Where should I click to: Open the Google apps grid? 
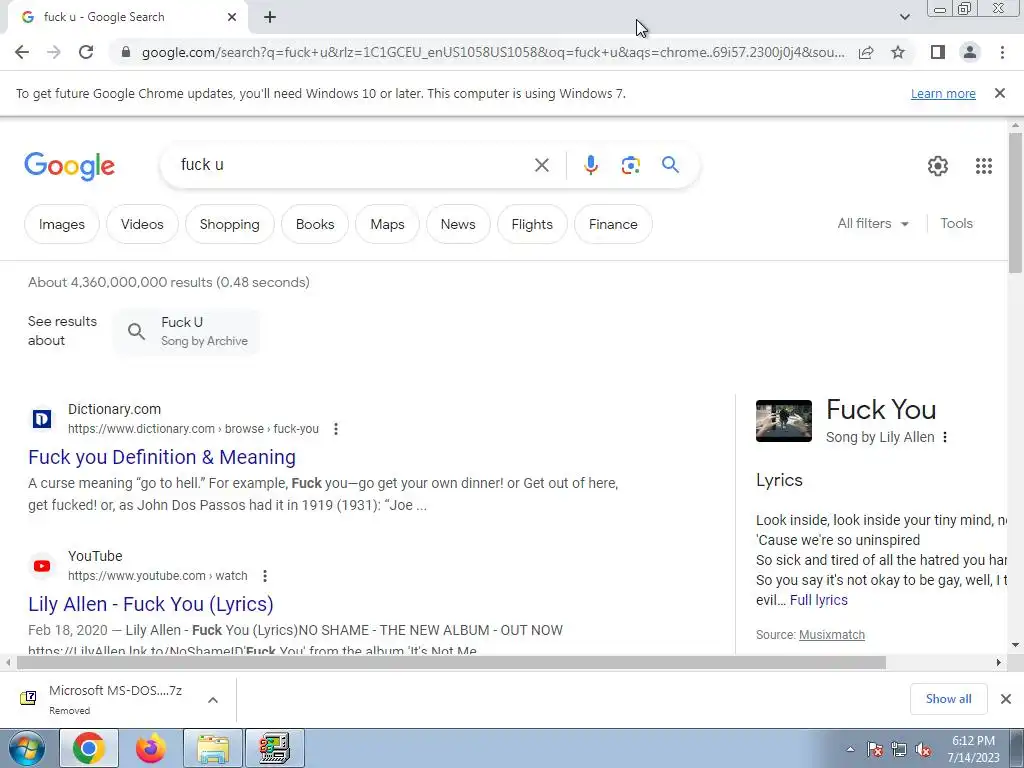(984, 166)
